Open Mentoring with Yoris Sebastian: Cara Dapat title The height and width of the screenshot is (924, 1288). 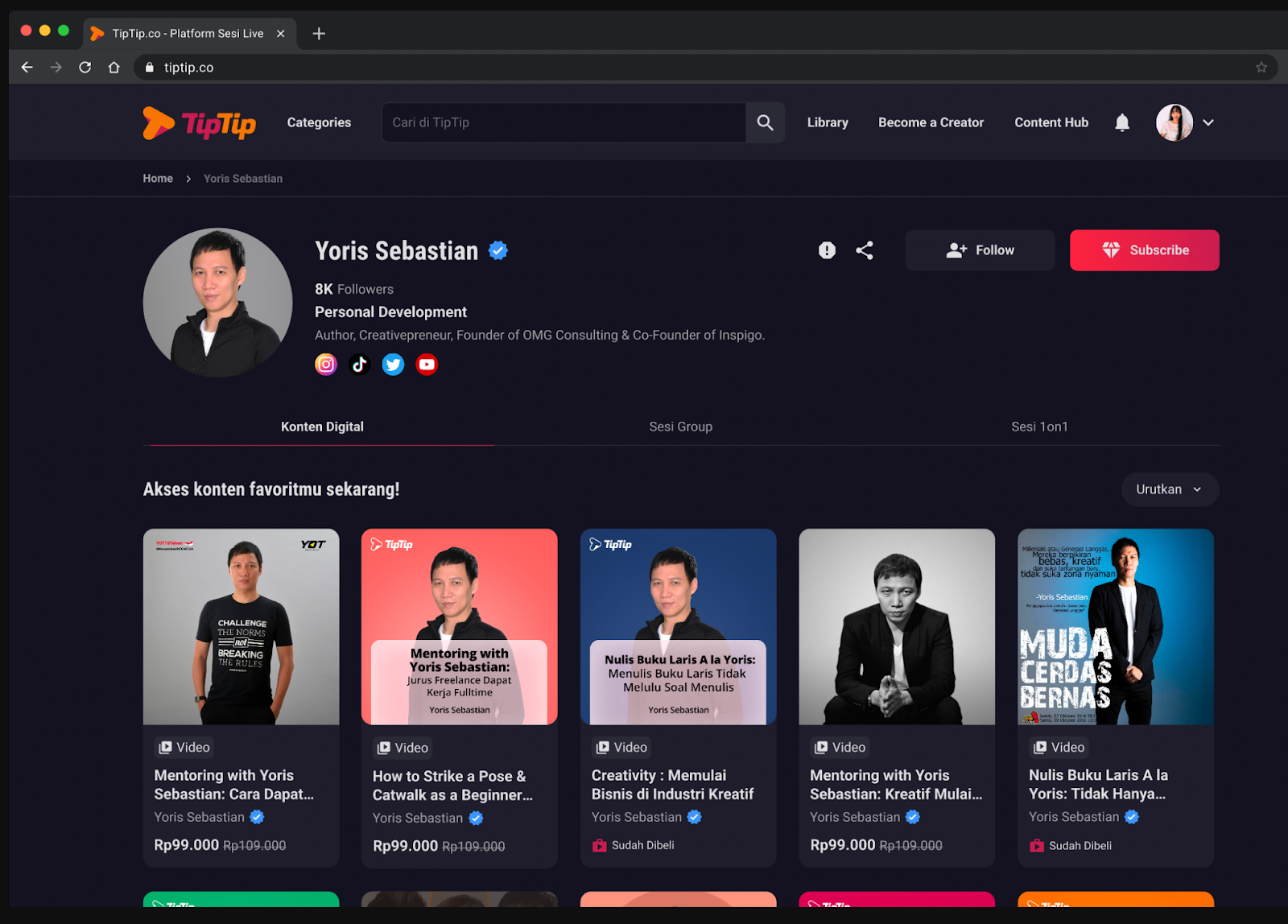[x=234, y=785]
